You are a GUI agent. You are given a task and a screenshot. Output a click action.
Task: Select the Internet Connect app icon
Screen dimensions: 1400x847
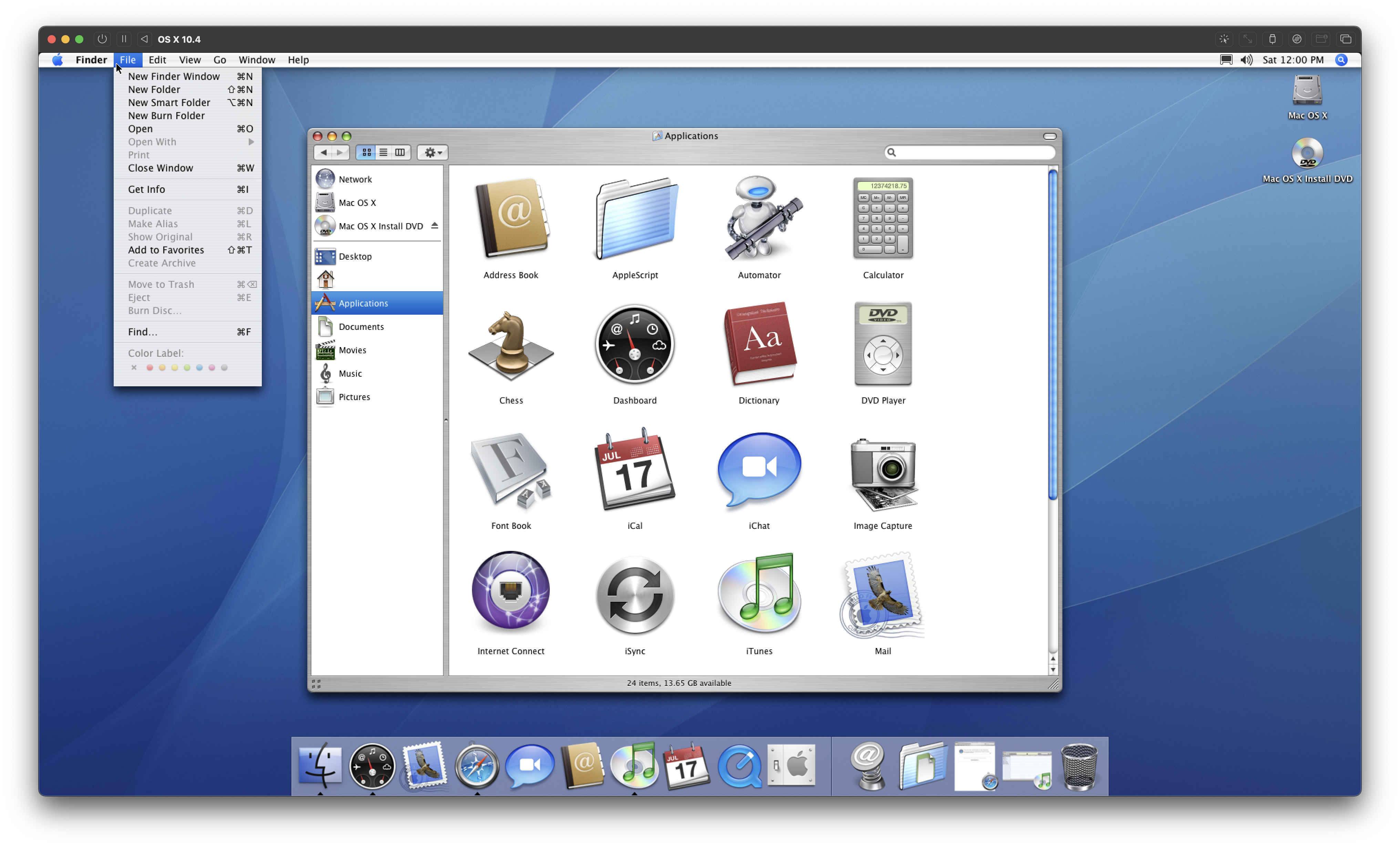point(511,591)
